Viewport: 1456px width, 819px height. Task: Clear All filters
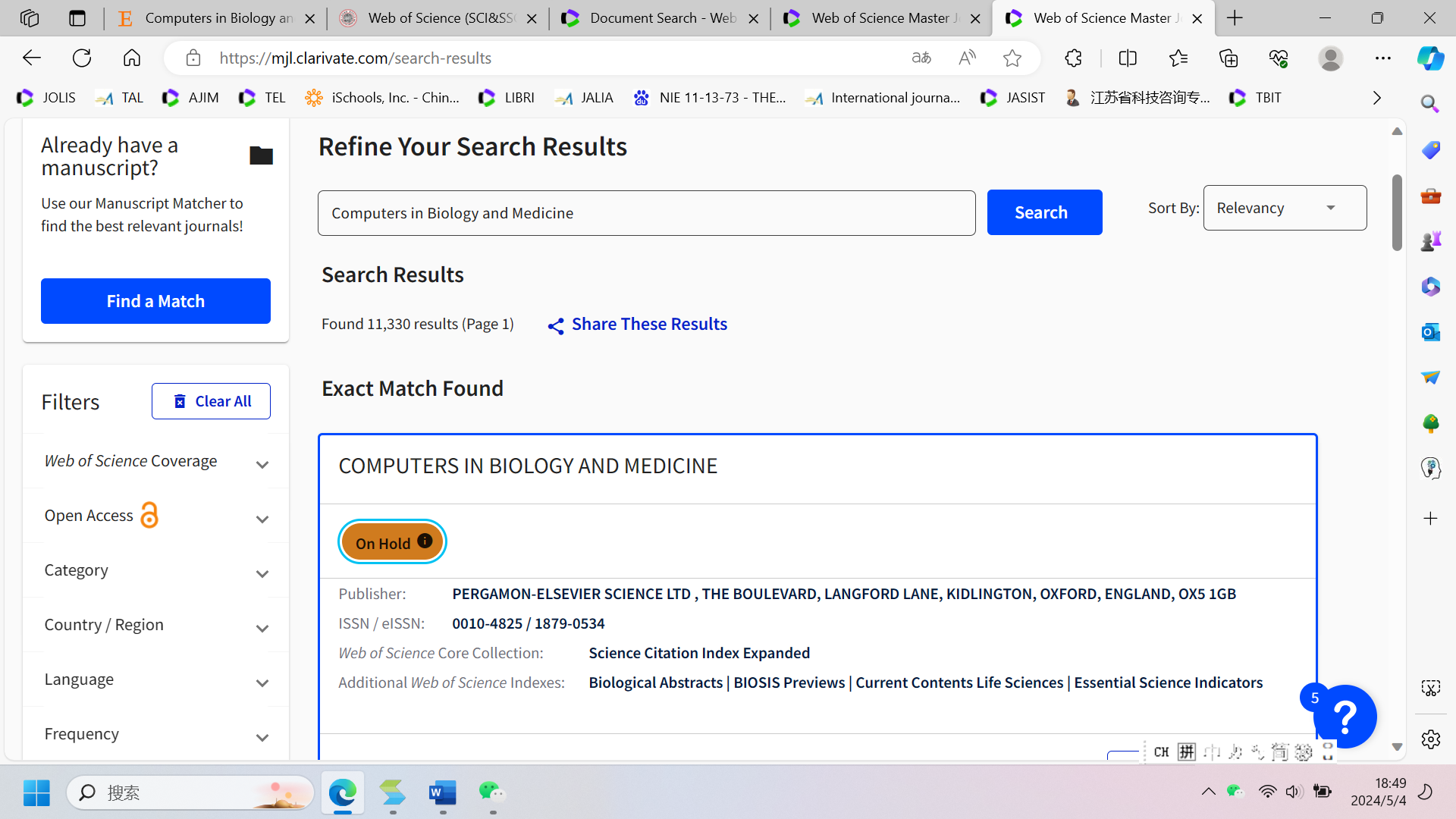pyautogui.click(x=211, y=401)
